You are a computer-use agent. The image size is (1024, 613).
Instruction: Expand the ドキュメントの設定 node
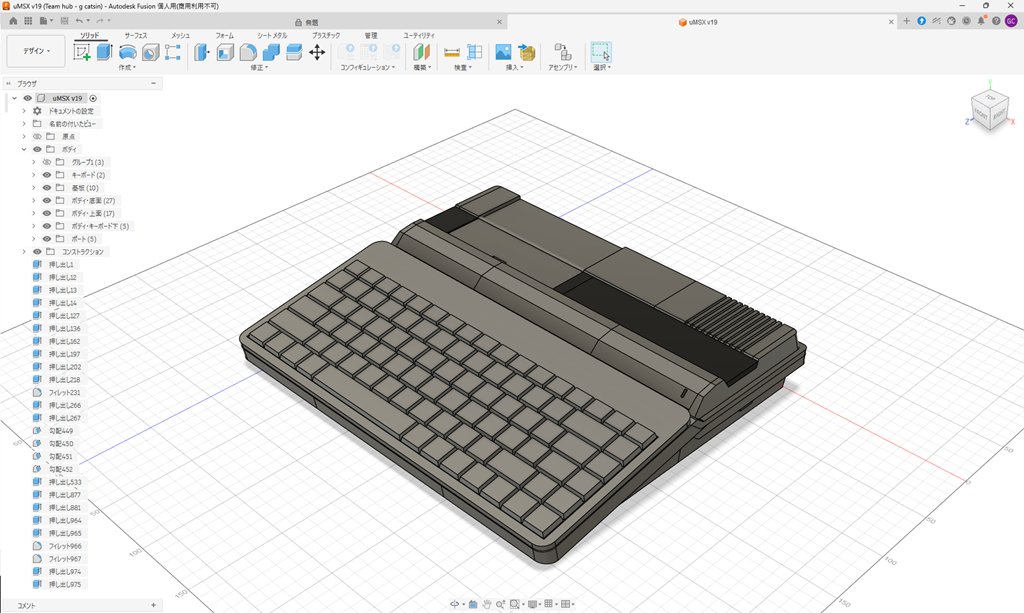point(24,111)
